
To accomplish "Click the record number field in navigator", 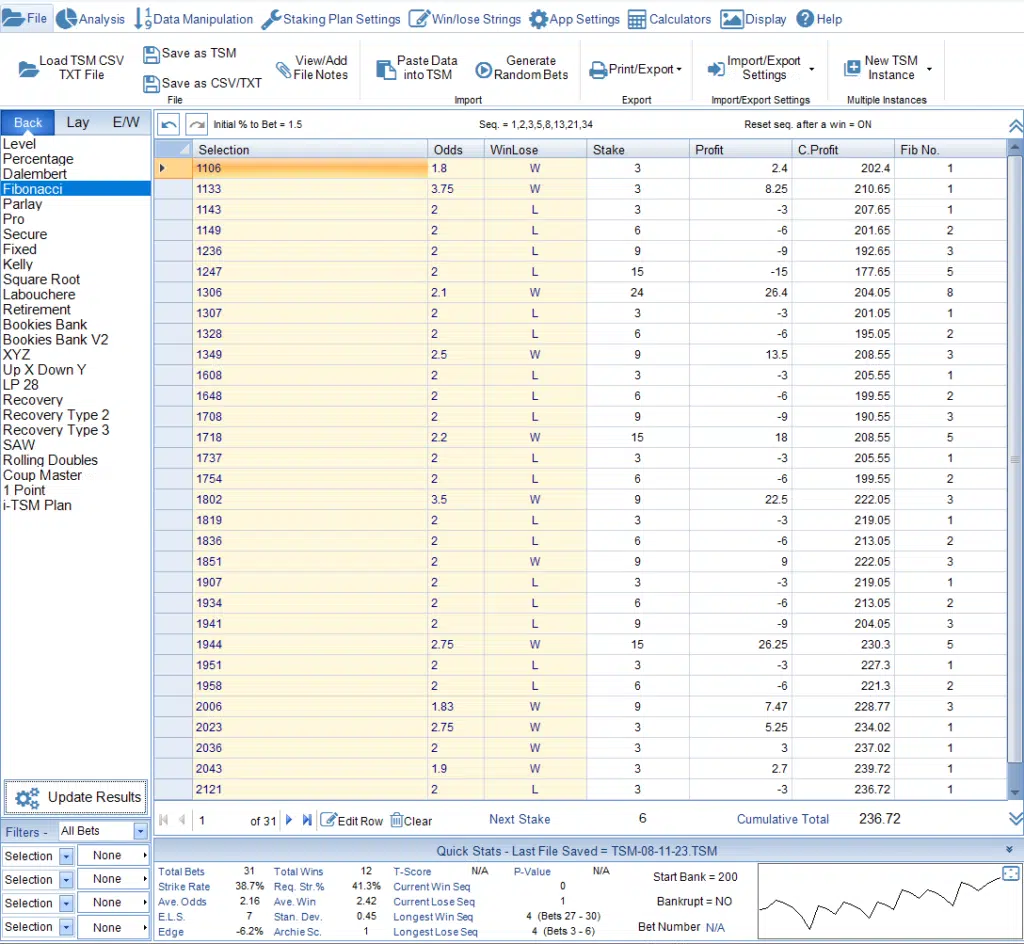I will click(x=219, y=821).
